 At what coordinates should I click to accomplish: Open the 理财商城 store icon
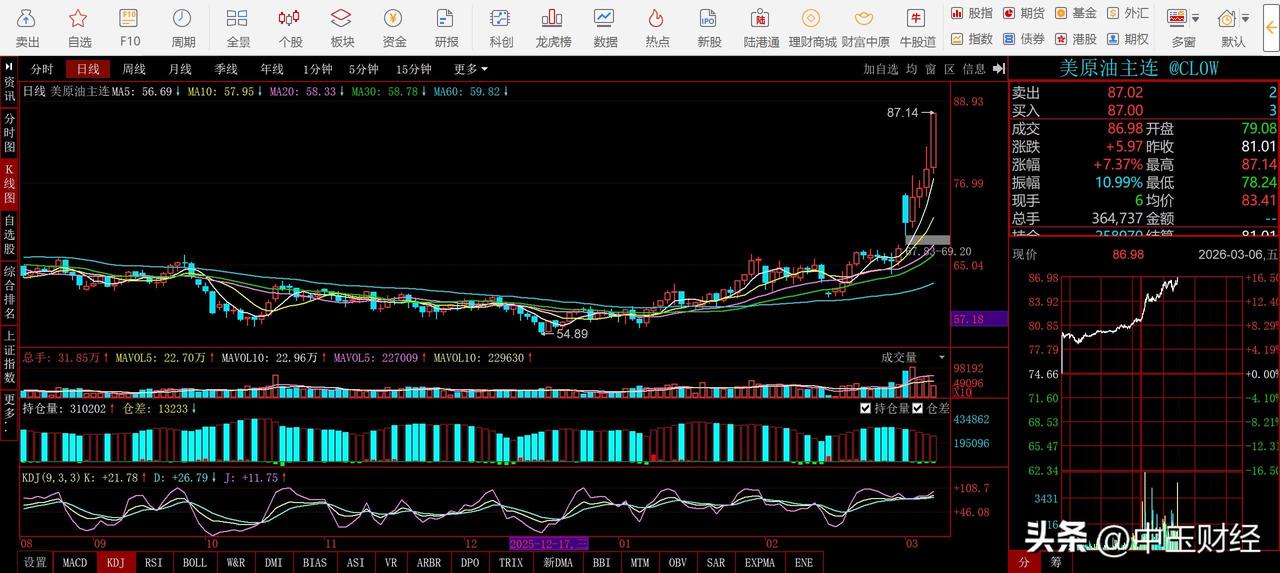tap(812, 28)
